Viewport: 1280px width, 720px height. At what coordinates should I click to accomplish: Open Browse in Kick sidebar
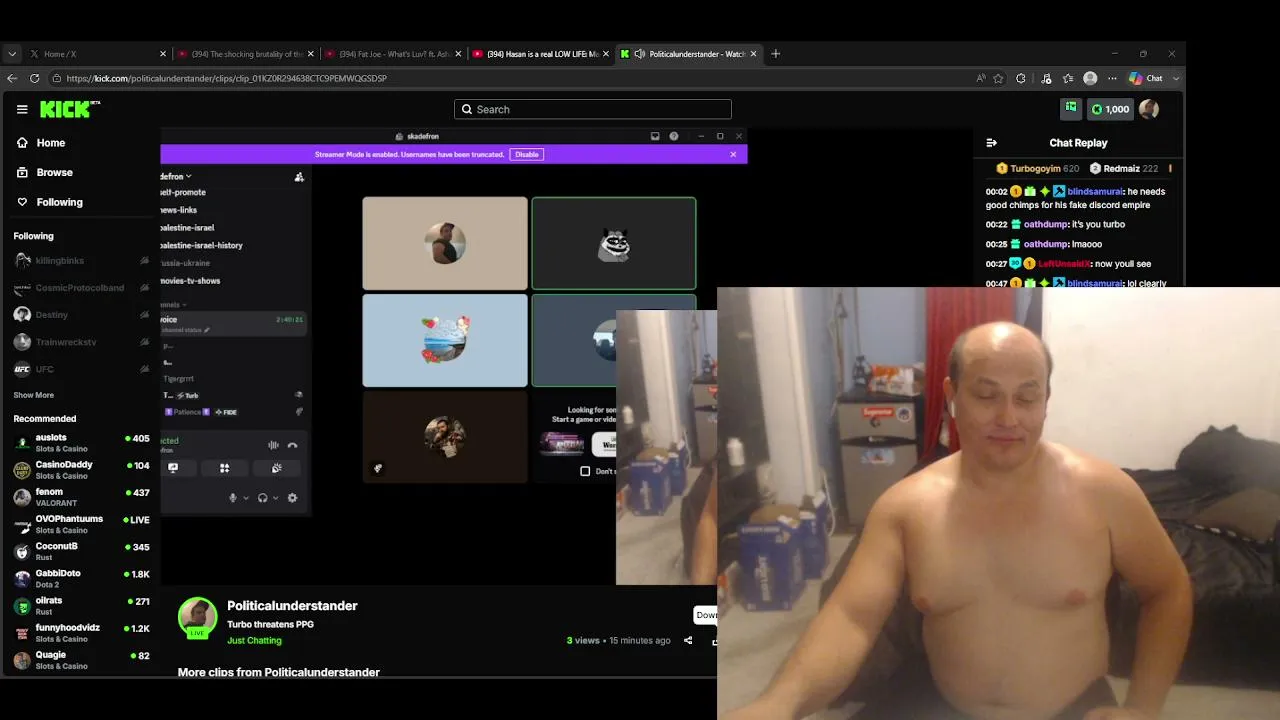45,172
